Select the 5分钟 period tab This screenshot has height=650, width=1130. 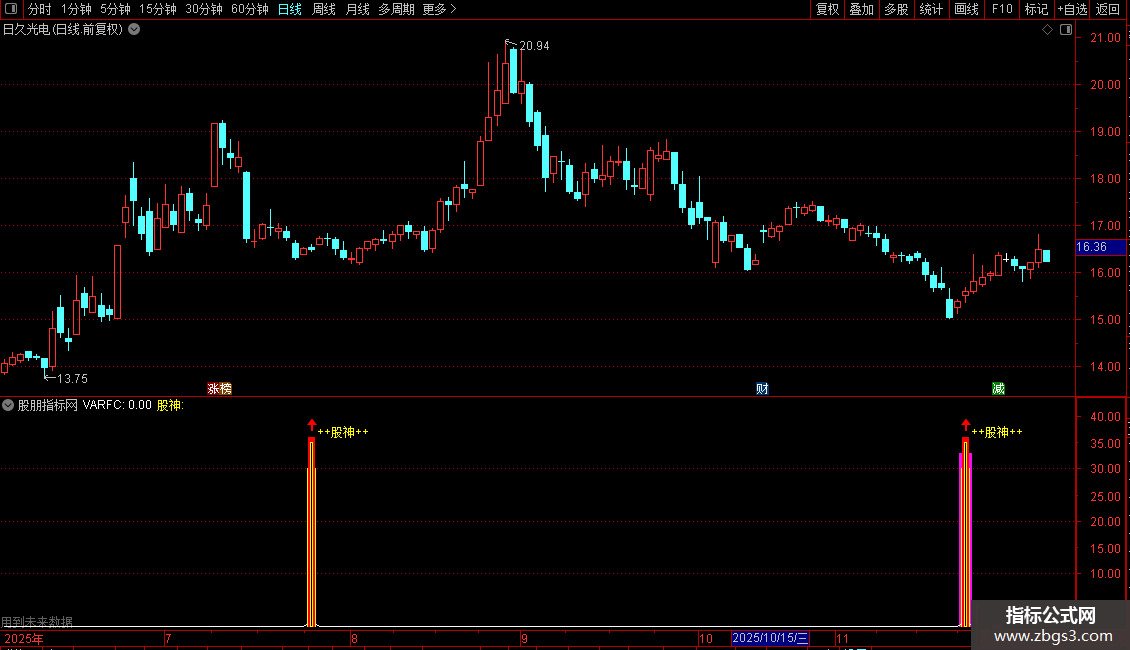click(x=115, y=9)
